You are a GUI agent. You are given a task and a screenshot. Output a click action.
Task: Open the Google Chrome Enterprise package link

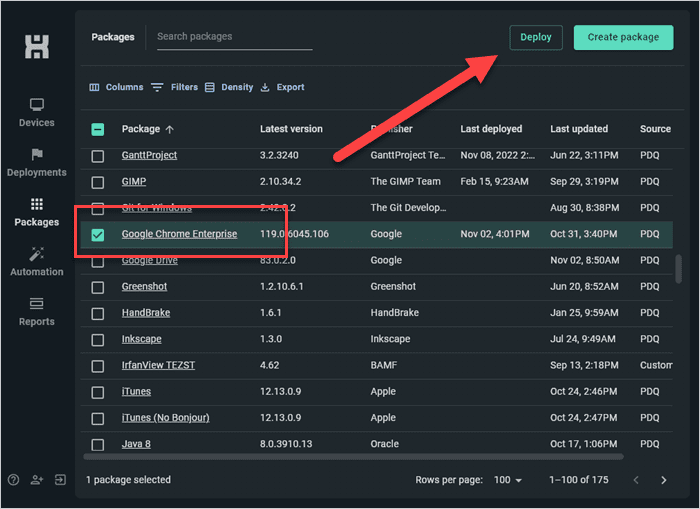coord(179,234)
